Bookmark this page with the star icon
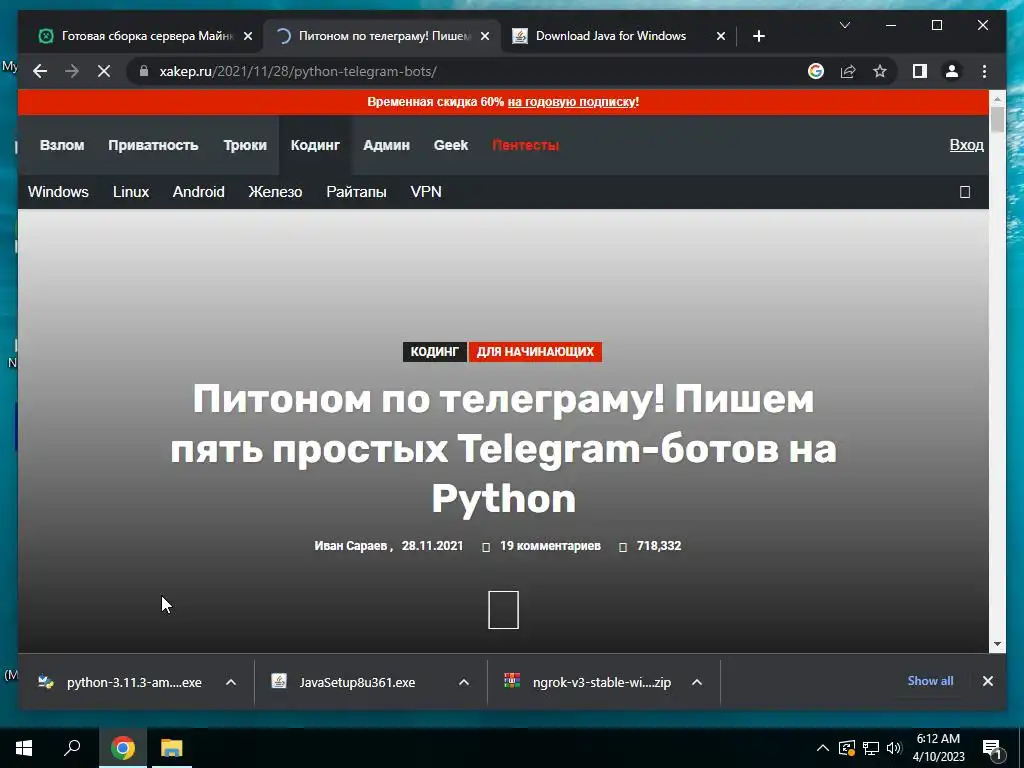The width and height of the screenshot is (1024, 768). (x=880, y=71)
